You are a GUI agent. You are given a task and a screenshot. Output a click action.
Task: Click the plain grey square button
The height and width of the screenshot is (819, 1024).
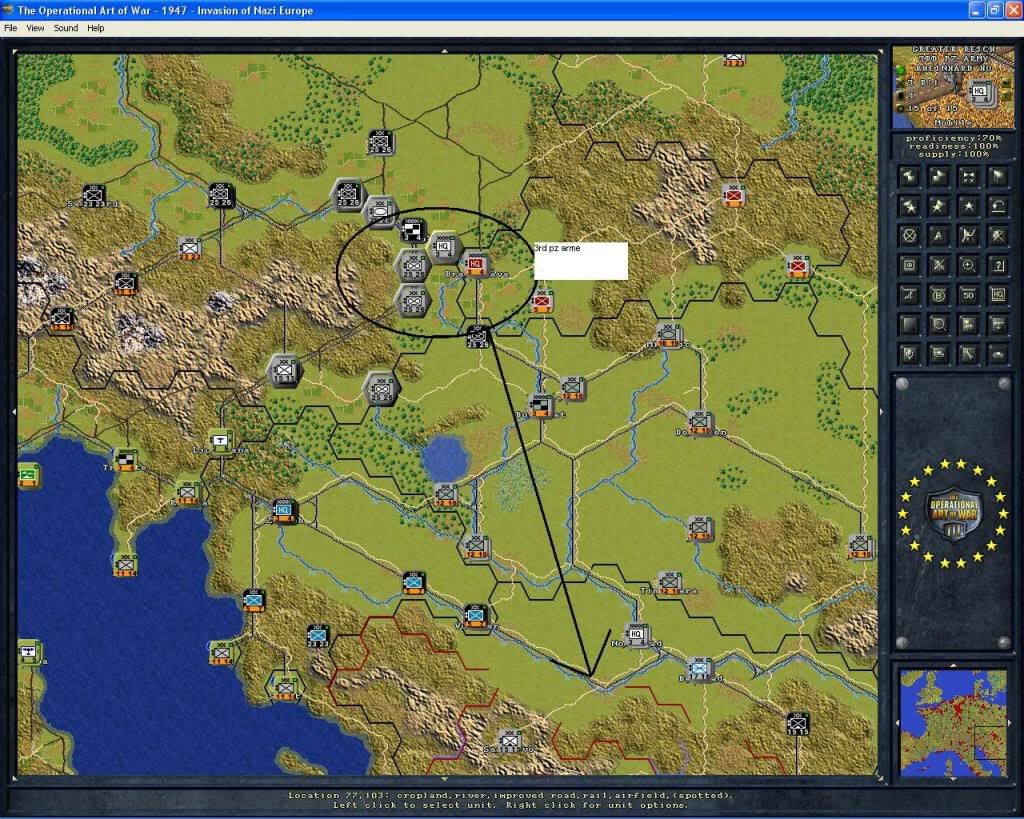[x=909, y=325]
